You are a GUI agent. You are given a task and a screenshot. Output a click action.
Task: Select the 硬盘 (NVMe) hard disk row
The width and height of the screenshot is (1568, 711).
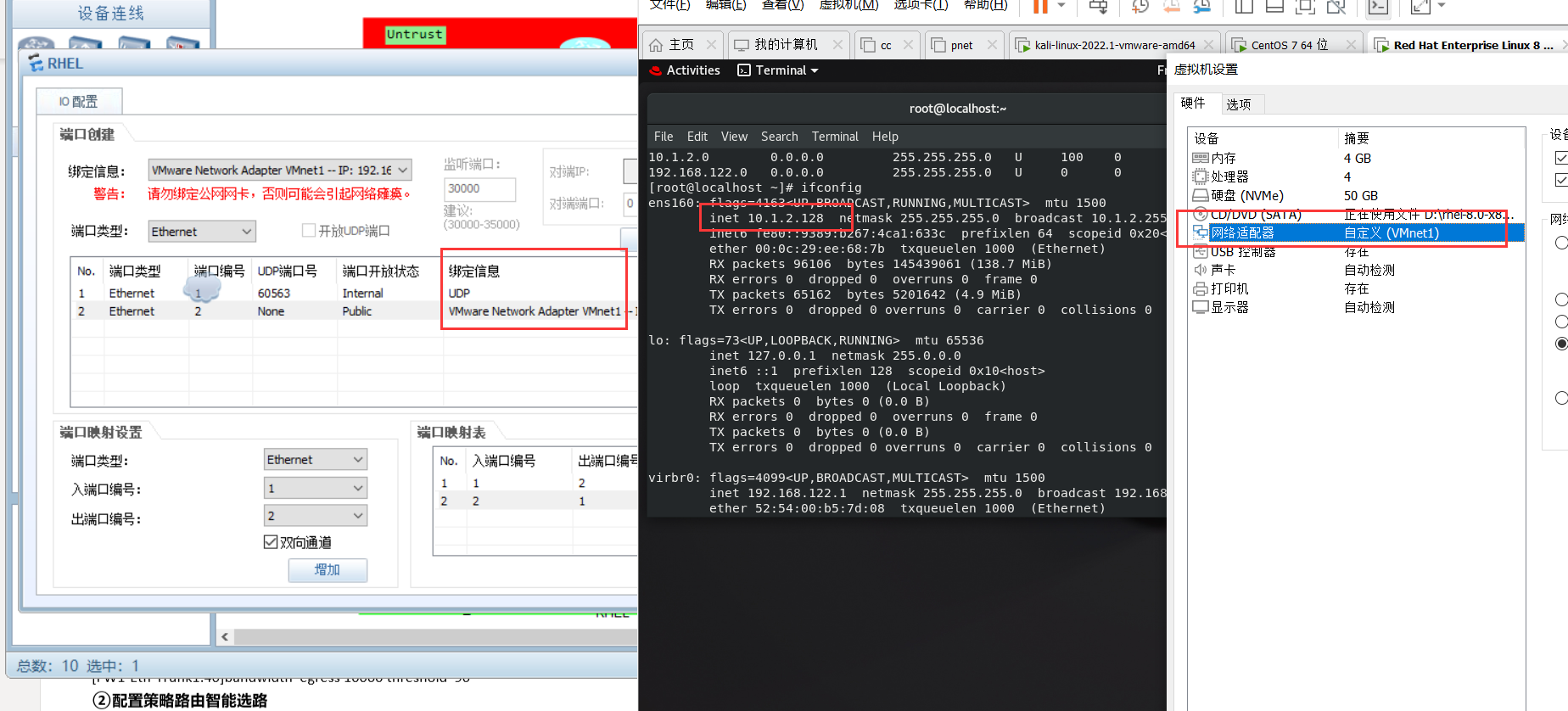click(x=1356, y=195)
